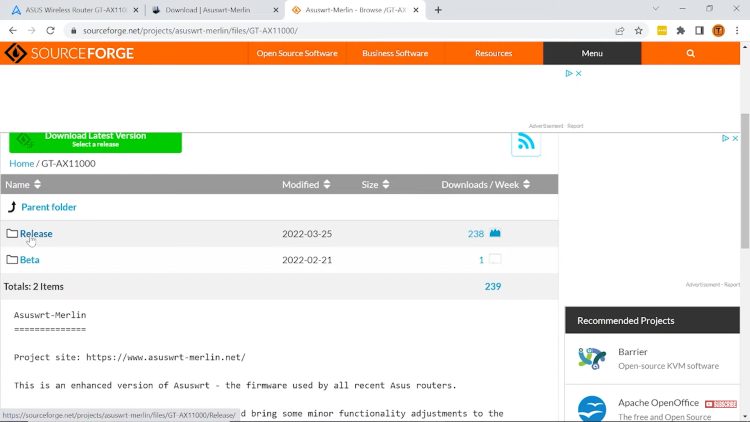Open the yellow extension icon
The height and width of the screenshot is (422, 750).
point(662,31)
